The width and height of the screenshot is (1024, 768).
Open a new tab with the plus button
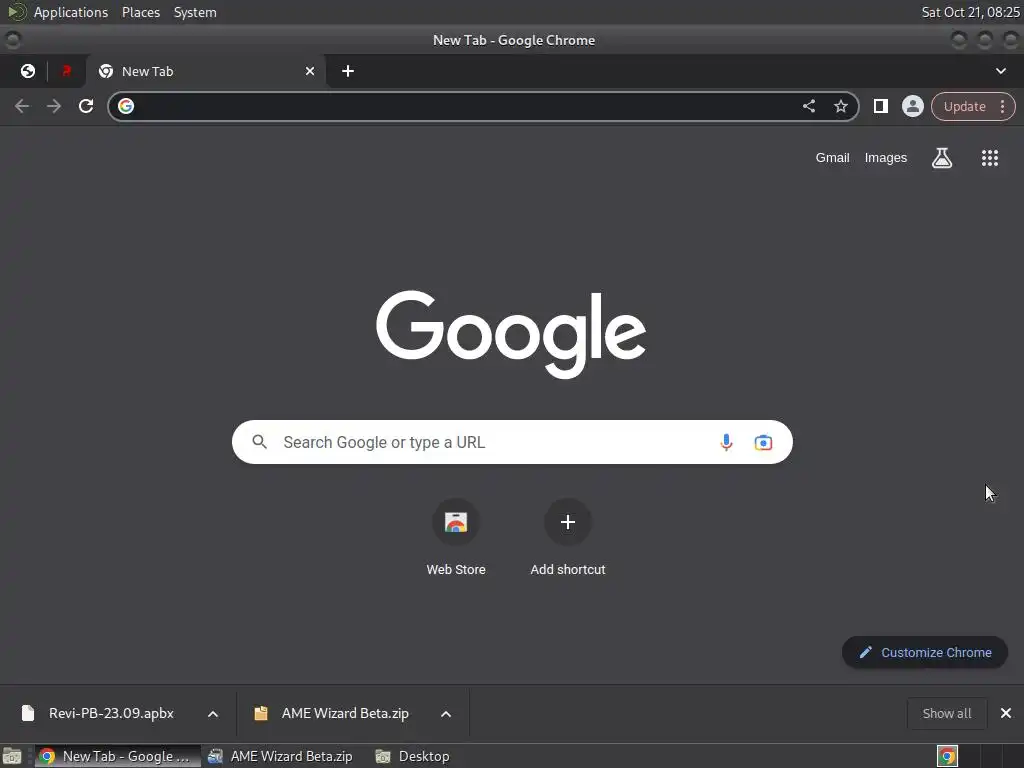[348, 71]
